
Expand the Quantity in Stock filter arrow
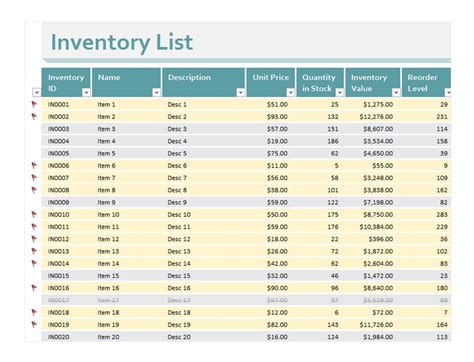[x=339, y=92]
